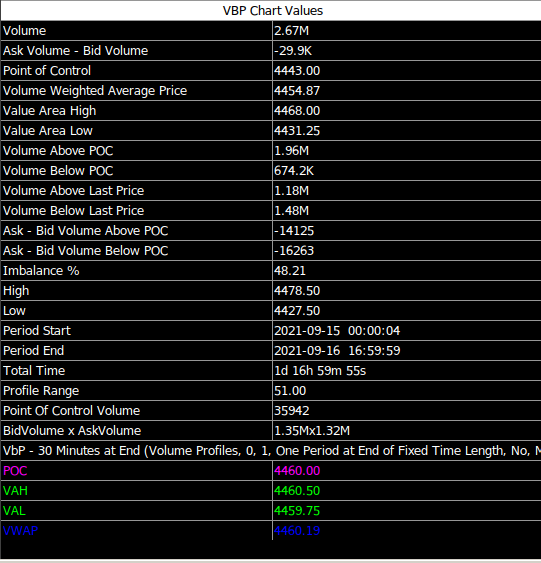Click the Volume Below POC label

58,171
